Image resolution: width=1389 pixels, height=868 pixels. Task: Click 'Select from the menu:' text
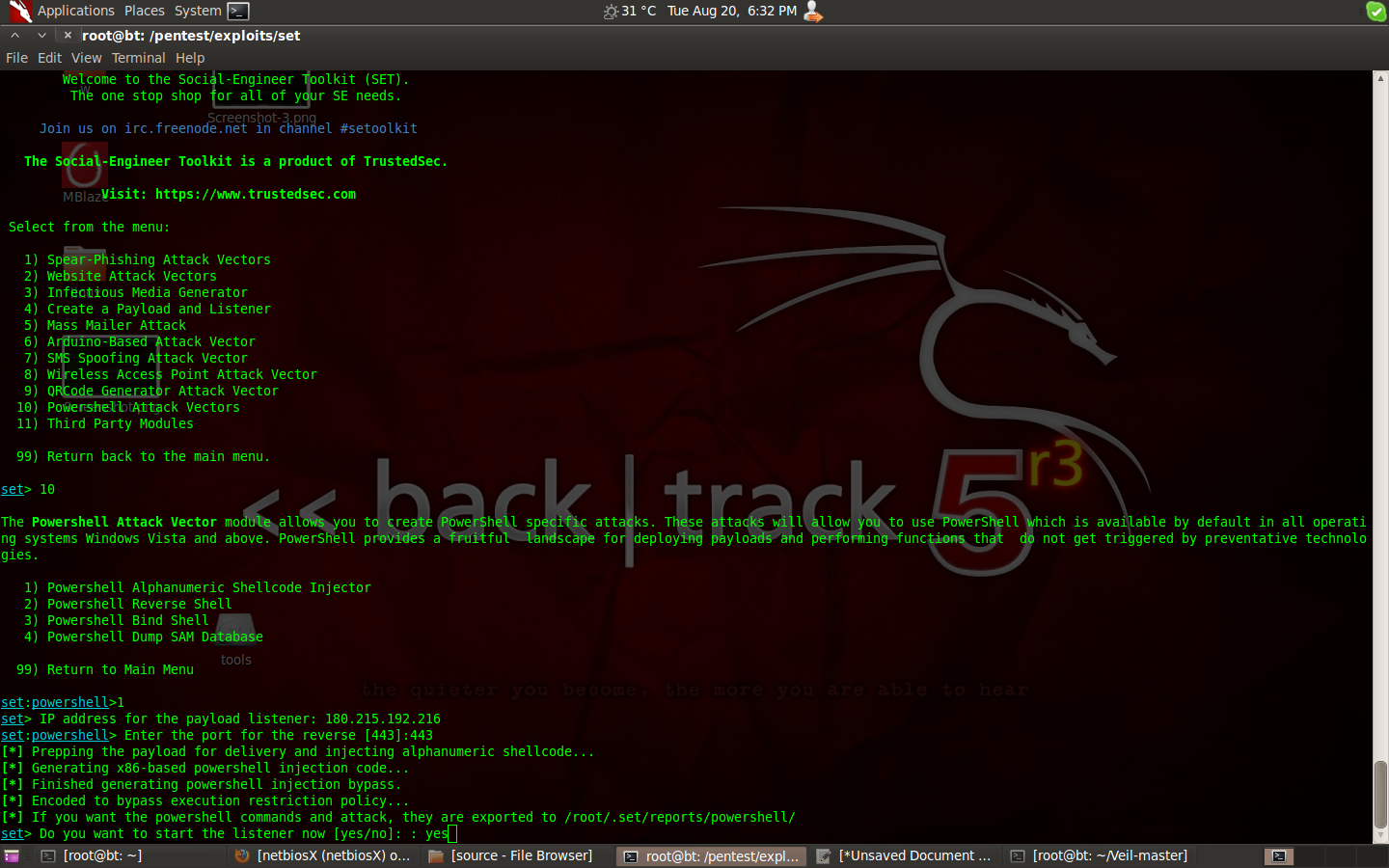point(90,227)
